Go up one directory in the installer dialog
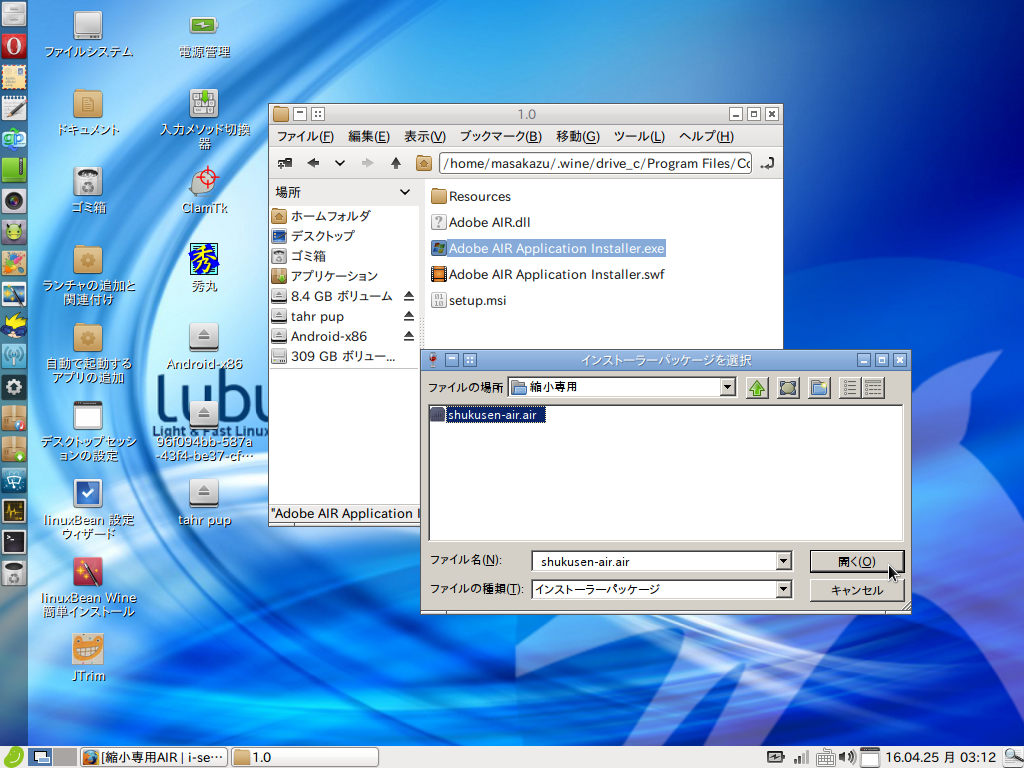 pos(757,388)
